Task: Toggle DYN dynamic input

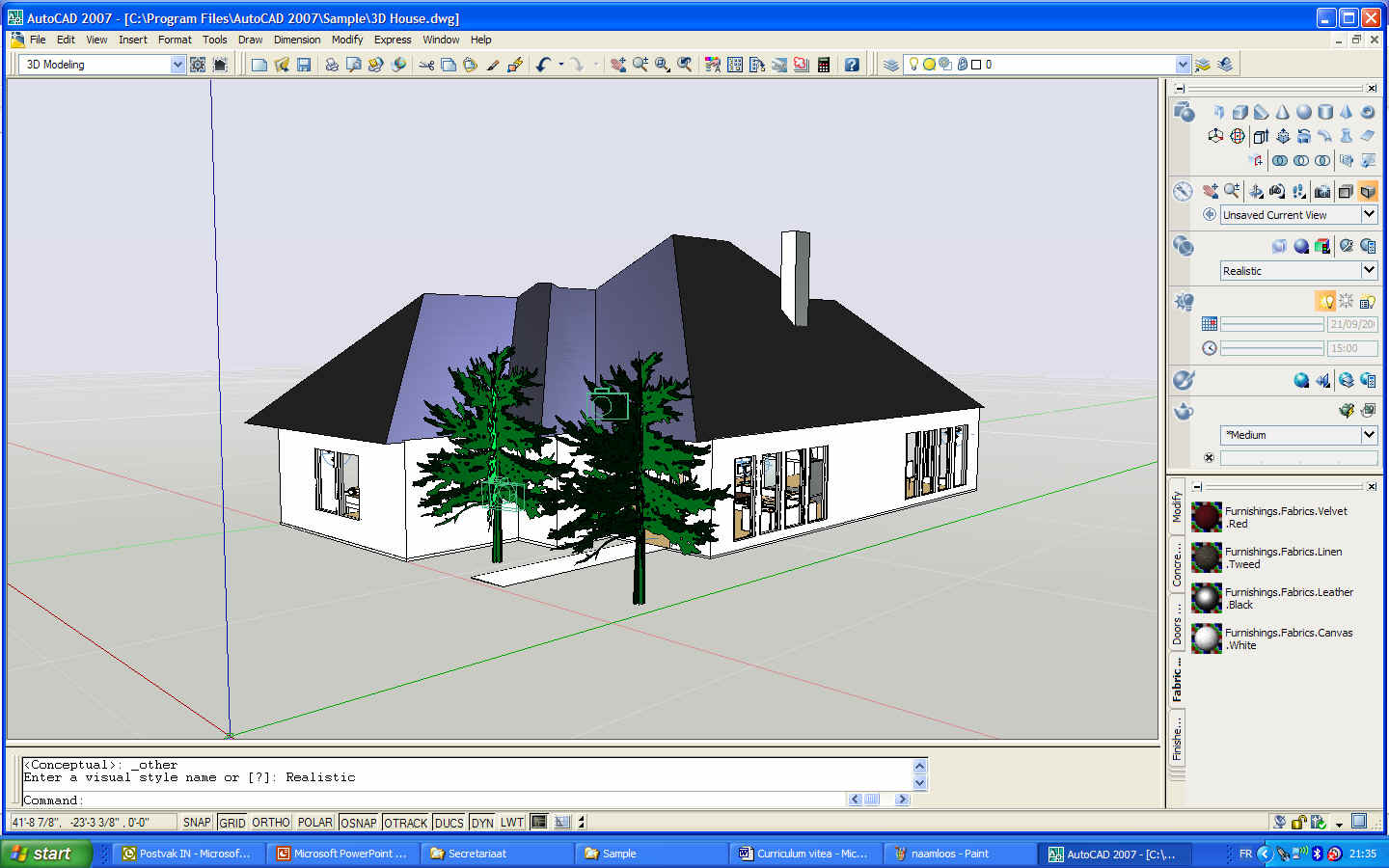Action: [482, 823]
